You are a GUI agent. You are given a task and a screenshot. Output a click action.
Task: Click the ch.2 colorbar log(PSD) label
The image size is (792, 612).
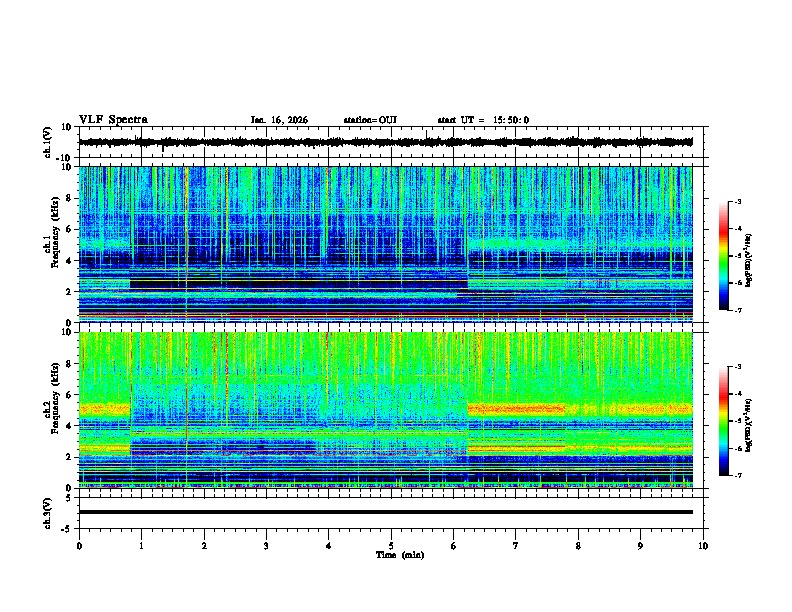748,425
